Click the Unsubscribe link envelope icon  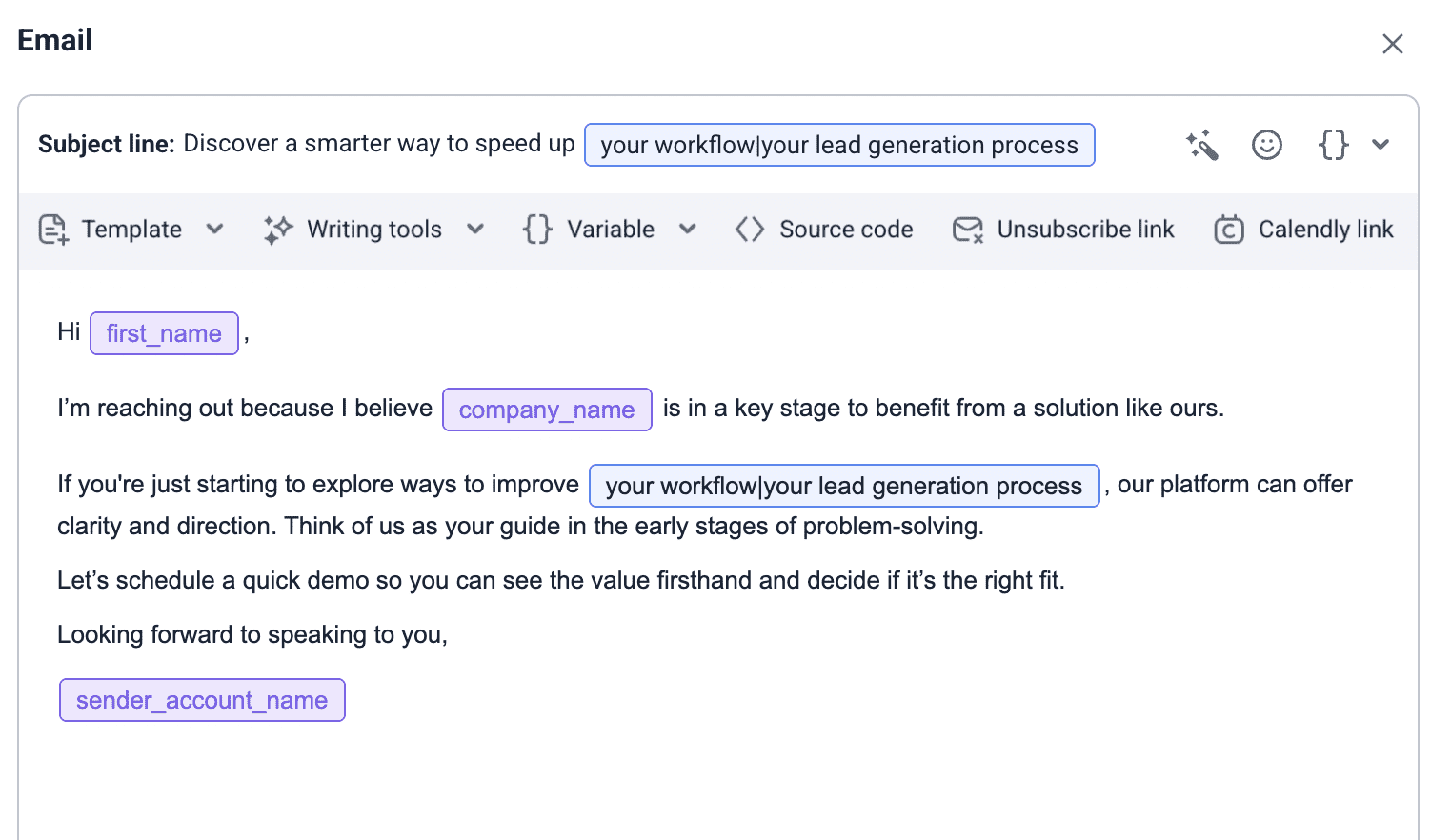click(968, 230)
